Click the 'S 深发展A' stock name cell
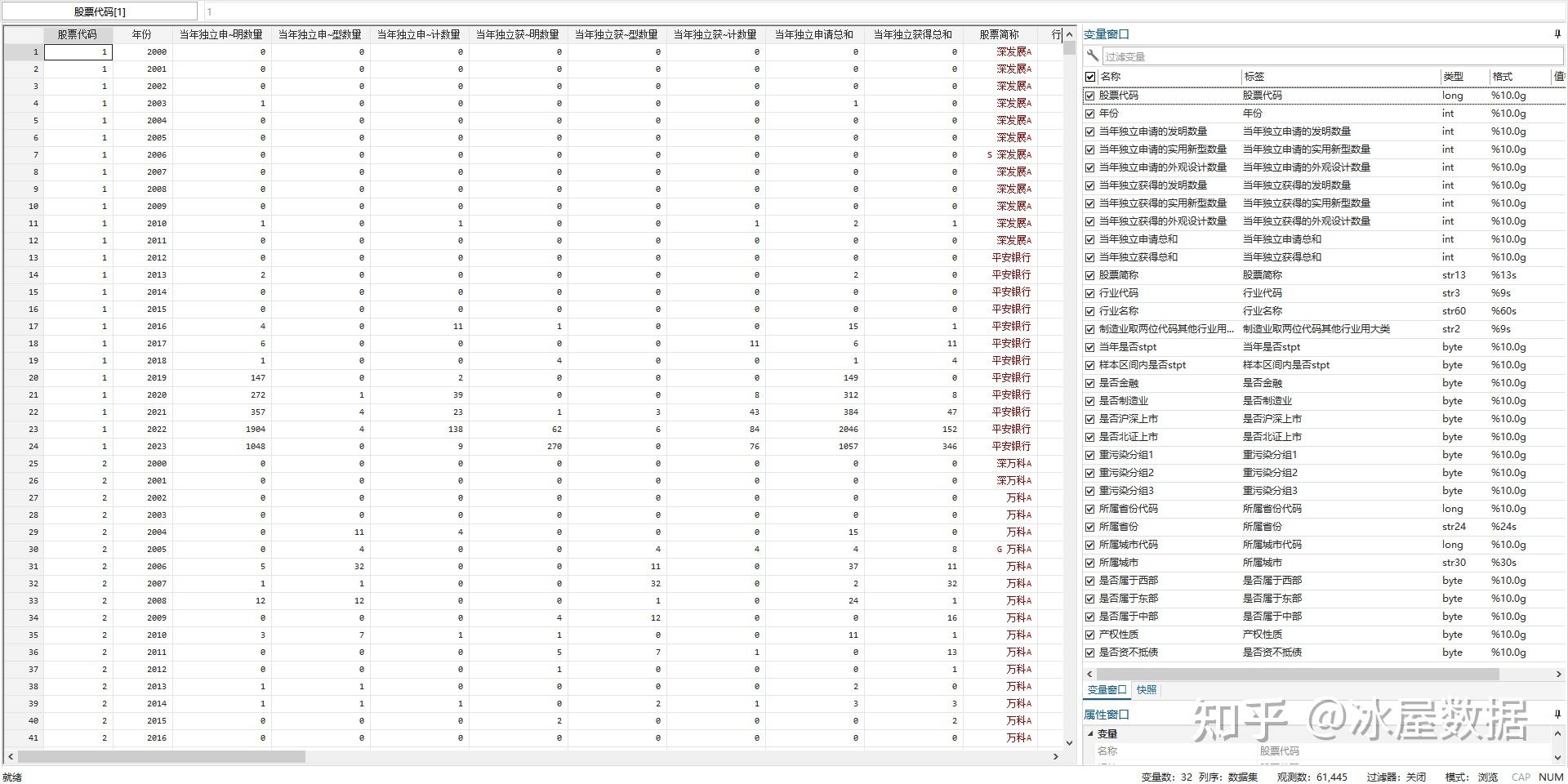The height and width of the screenshot is (784, 1568). pyautogui.click(x=1000, y=155)
